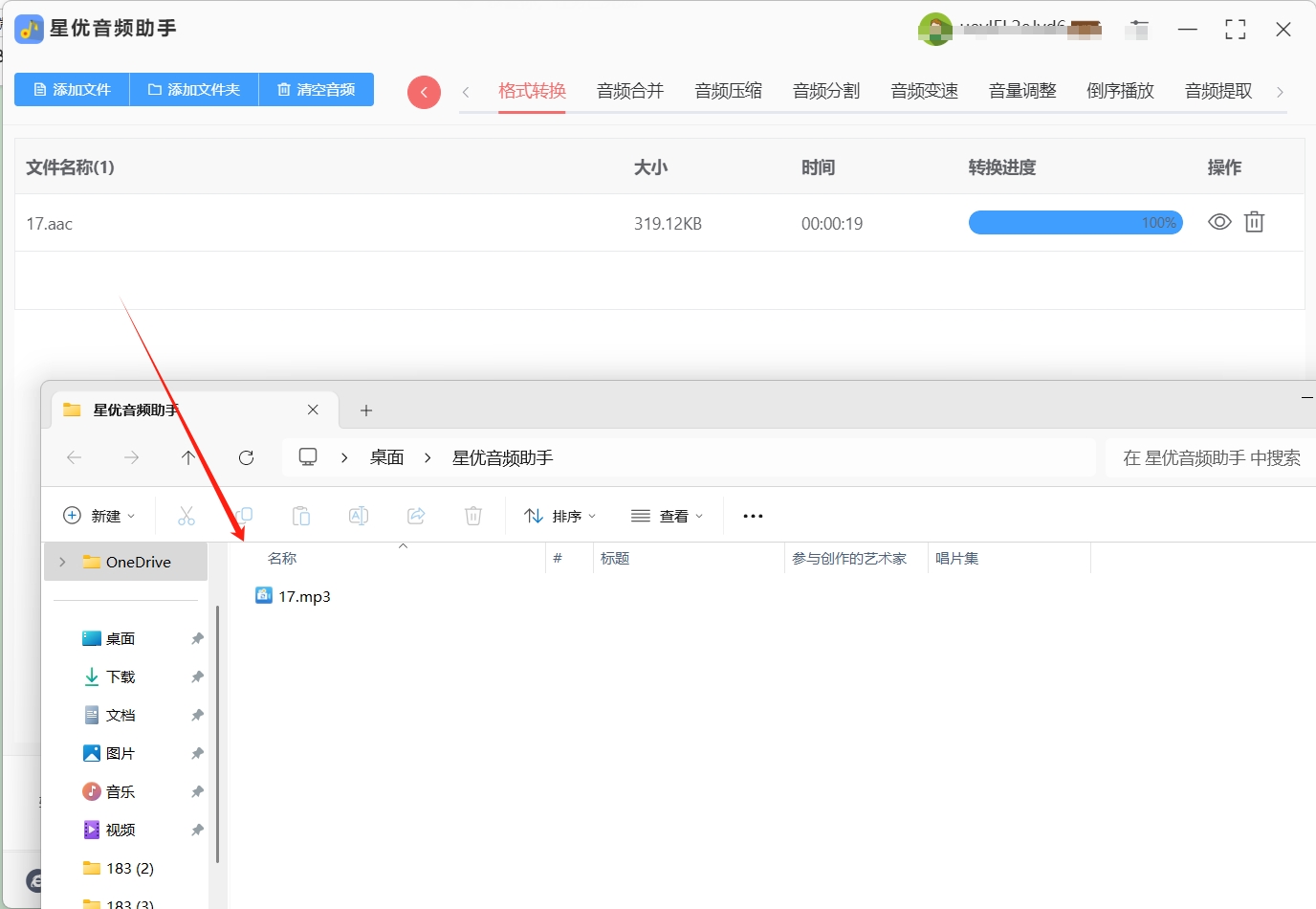Open 文档 in the quick access list

click(x=121, y=715)
